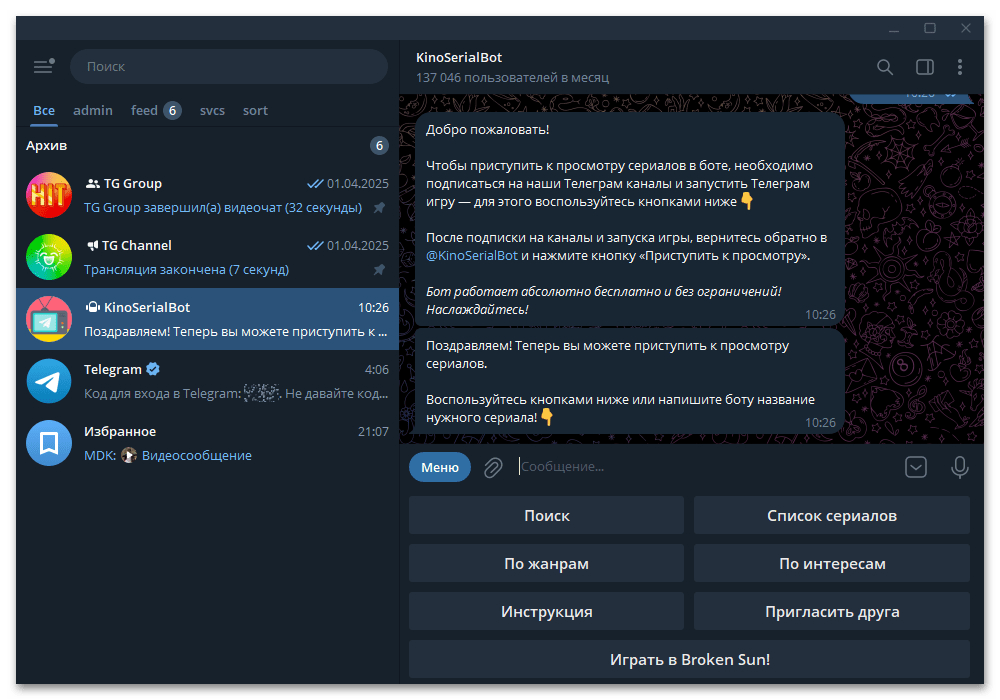Choose Список сериалов button

point(832,515)
